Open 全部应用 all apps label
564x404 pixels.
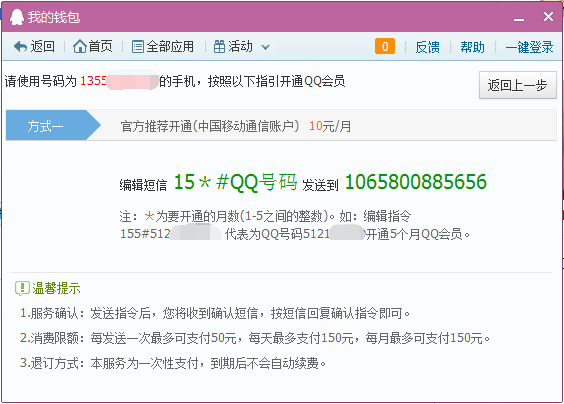(x=170, y=47)
